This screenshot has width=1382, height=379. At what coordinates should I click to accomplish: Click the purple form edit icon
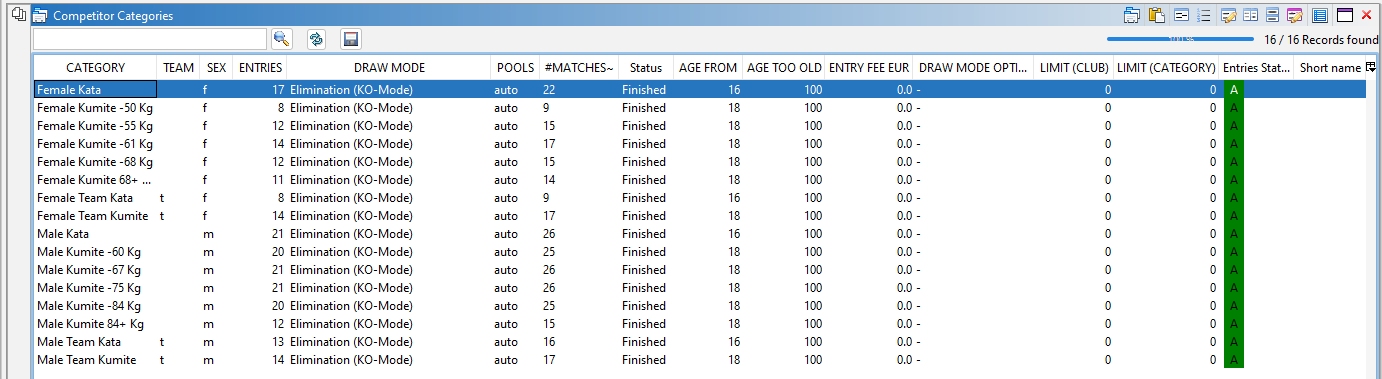(1294, 15)
